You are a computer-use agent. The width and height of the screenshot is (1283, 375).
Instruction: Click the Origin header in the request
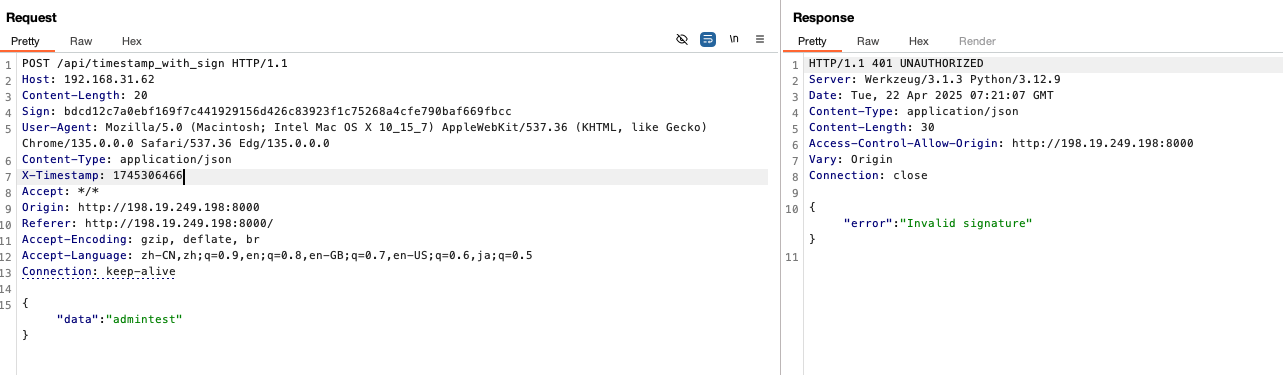(141, 207)
